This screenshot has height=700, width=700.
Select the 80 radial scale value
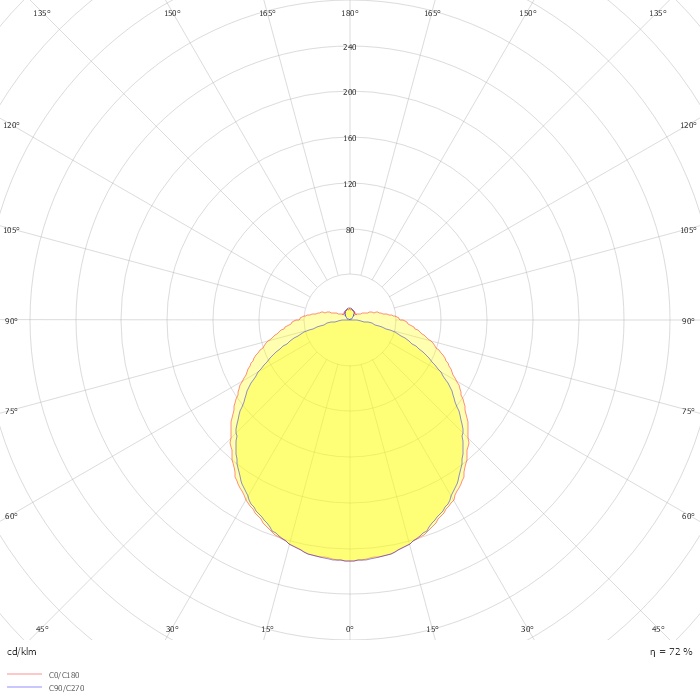350,230
